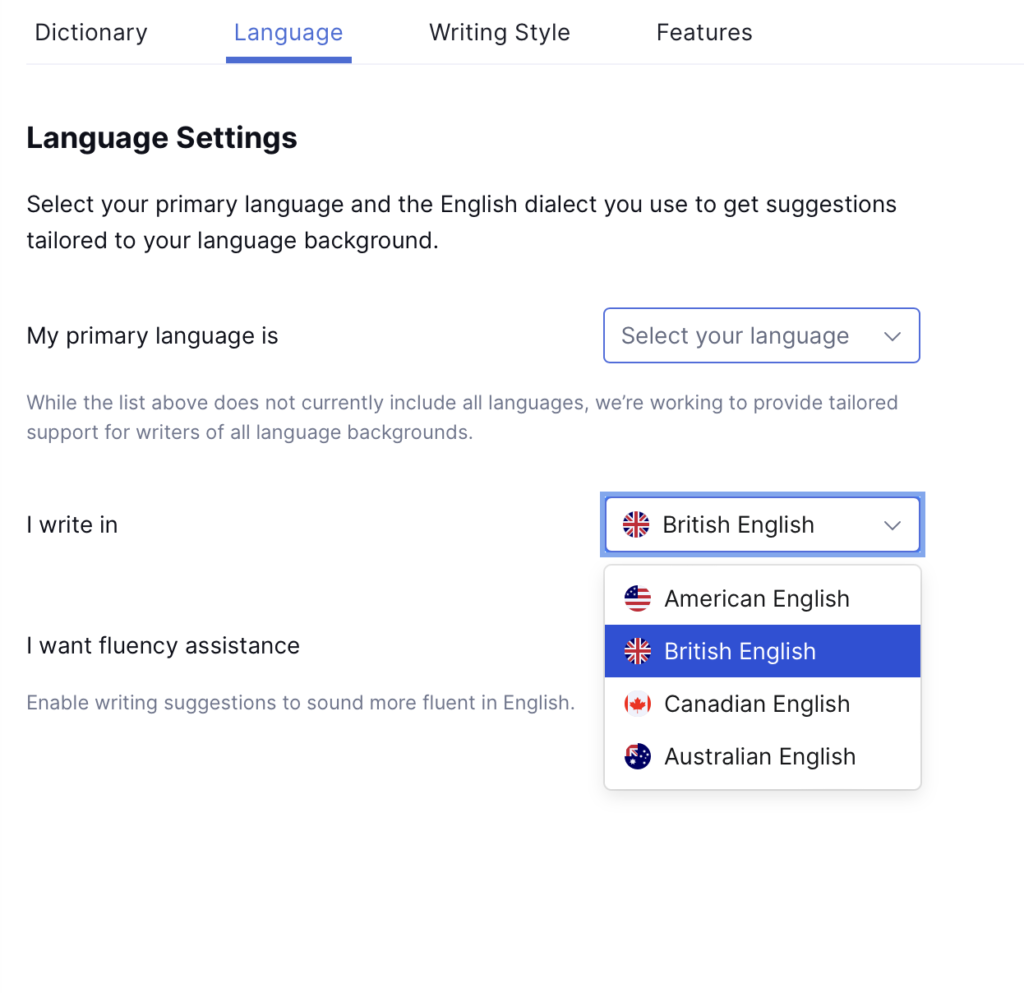Switch to the Features tab
Viewport: 1024px width, 993px height.
click(704, 32)
